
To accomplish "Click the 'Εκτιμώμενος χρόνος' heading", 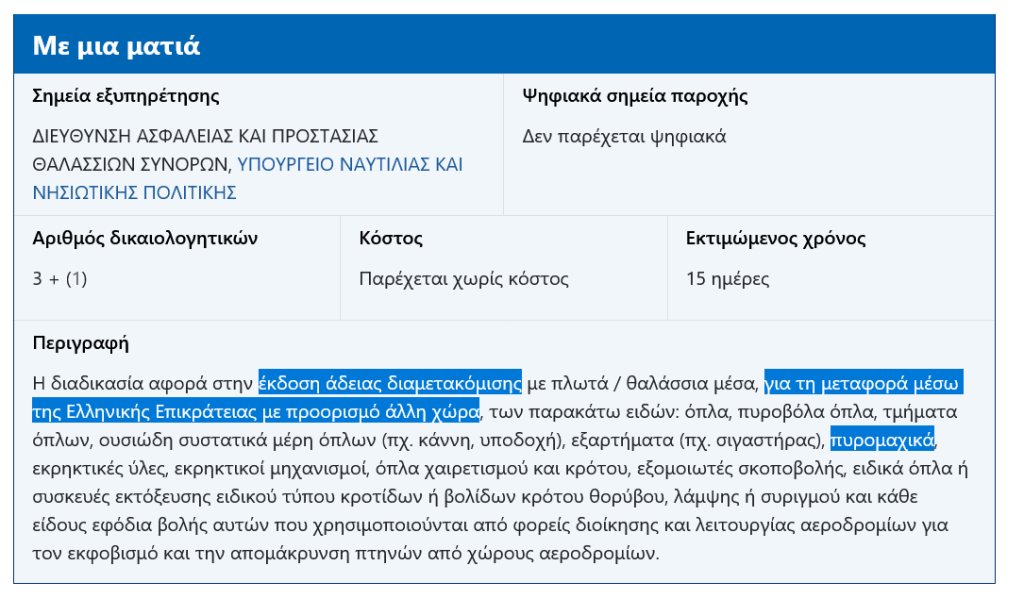I will pyautogui.click(x=776, y=239).
